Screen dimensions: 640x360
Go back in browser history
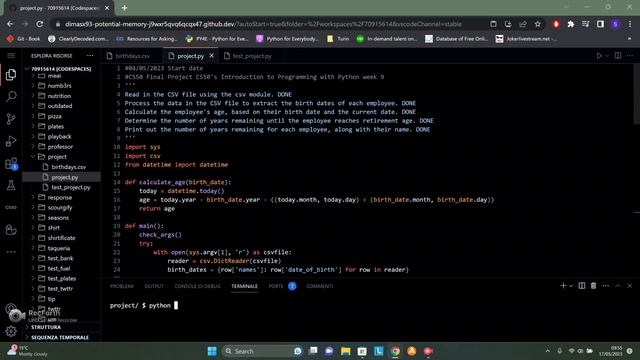(x=10, y=24)
